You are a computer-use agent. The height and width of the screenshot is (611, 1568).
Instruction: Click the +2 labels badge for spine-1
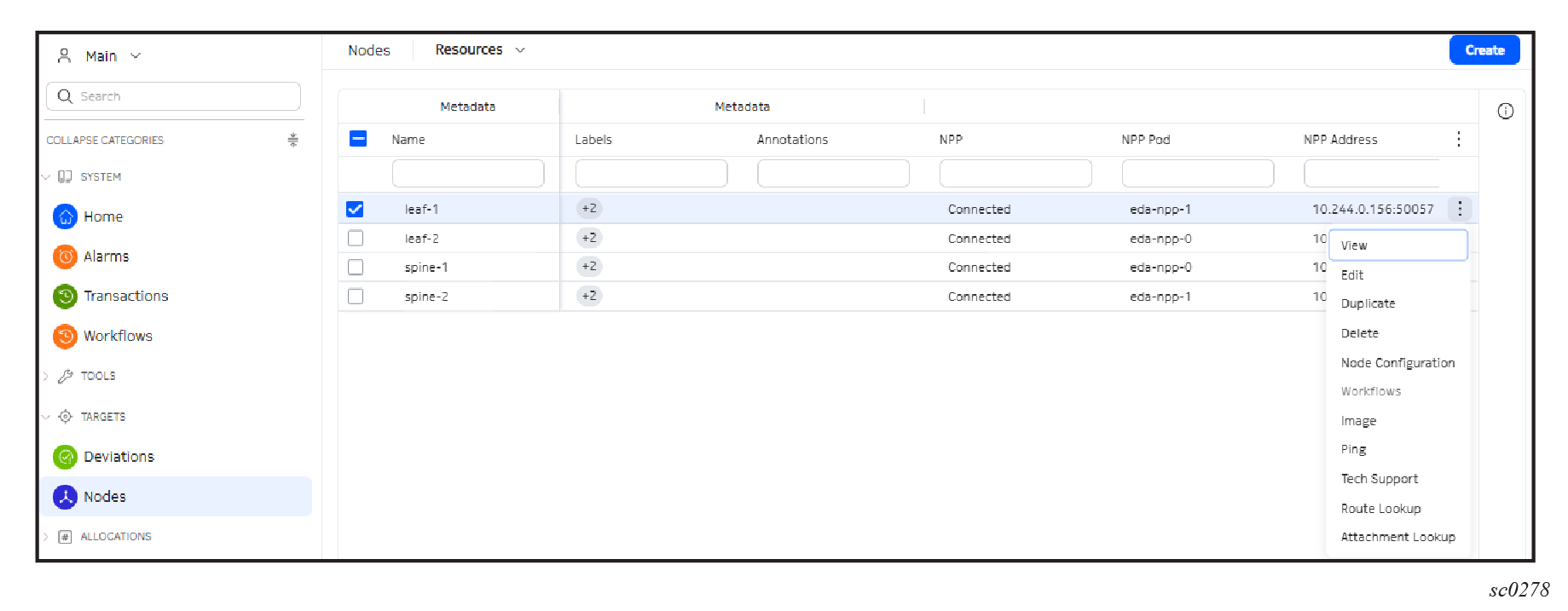589,267
